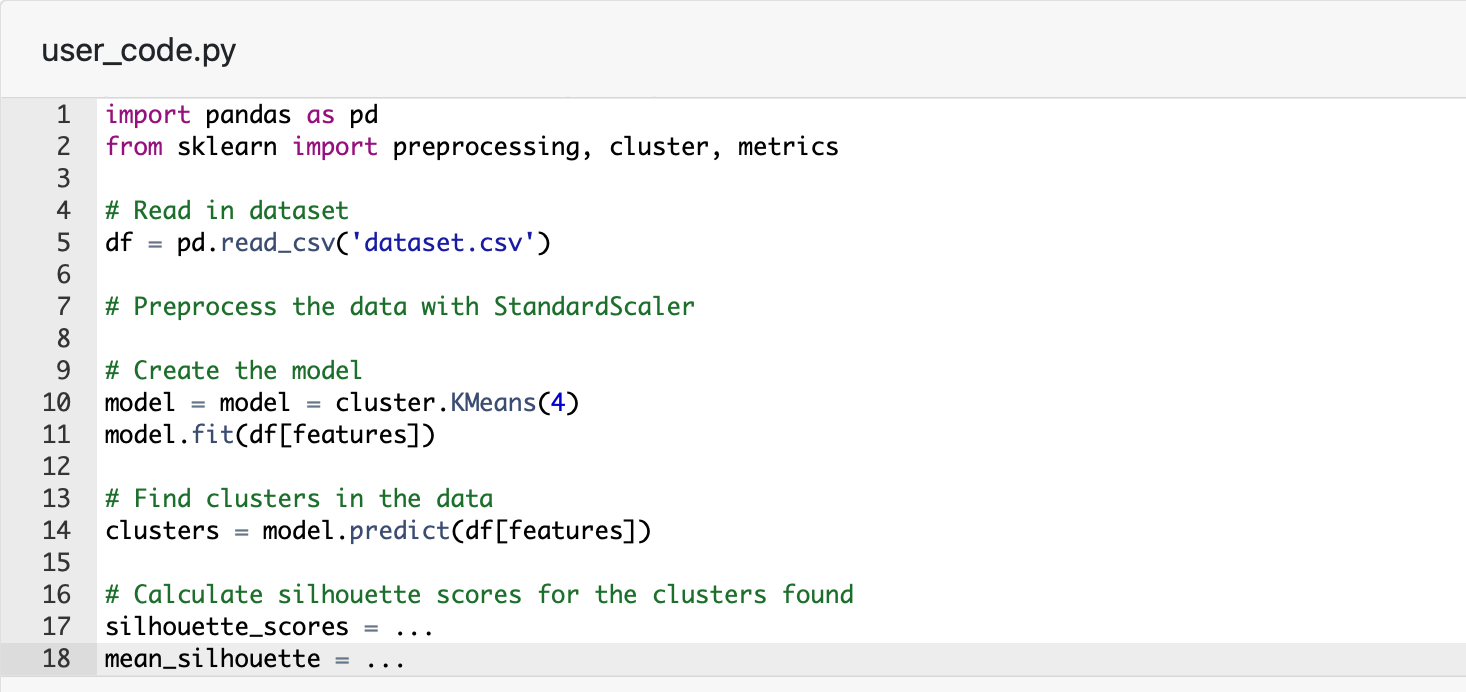Click the StandardScaler comment line

399,307
